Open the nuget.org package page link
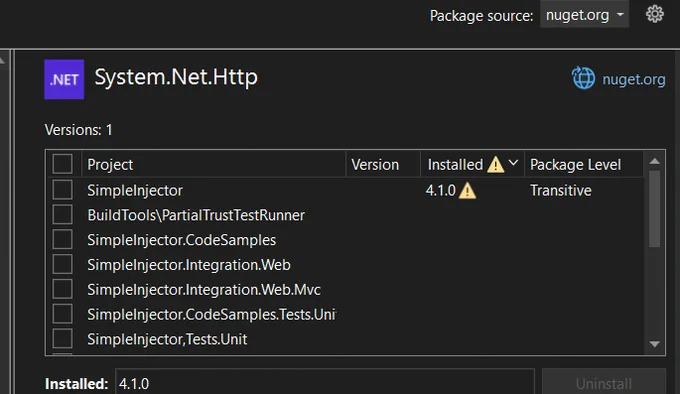Viewport: 680px width, 394px height. point(634,79)
